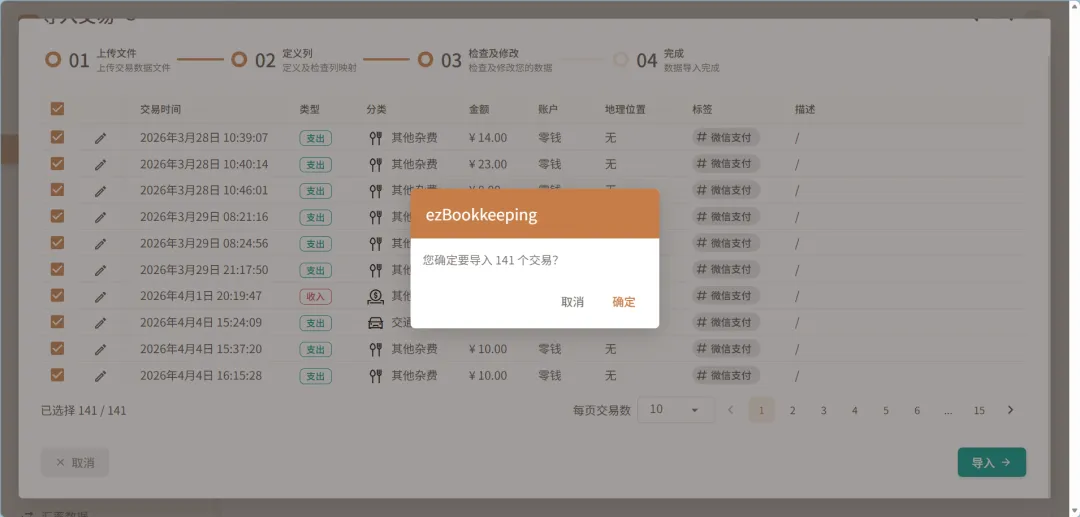Edit the transaction at 2026年3月28日 10:39:07 via pencil

click(x=101, y=138)
